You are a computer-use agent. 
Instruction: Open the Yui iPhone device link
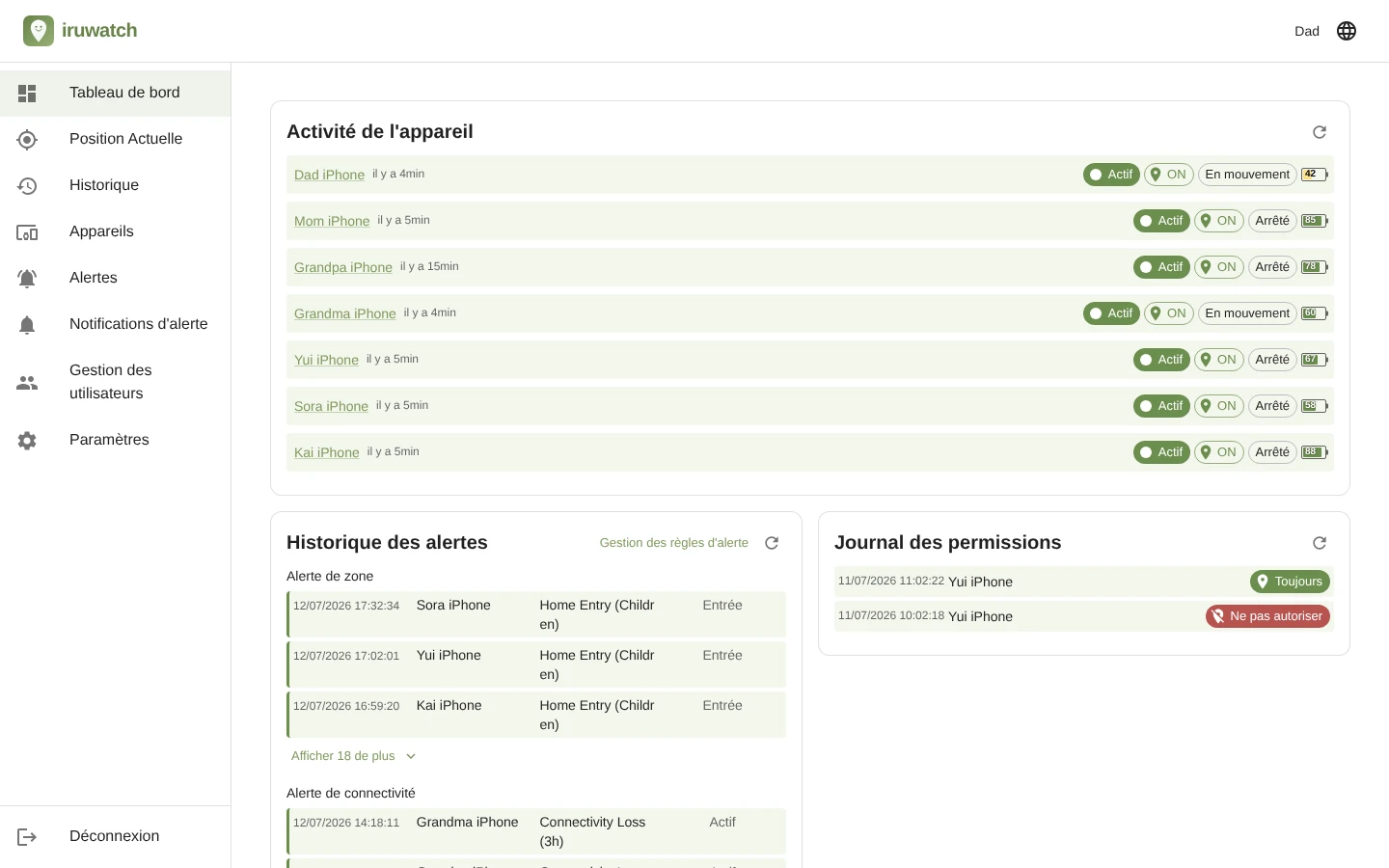tap(326, 360)
